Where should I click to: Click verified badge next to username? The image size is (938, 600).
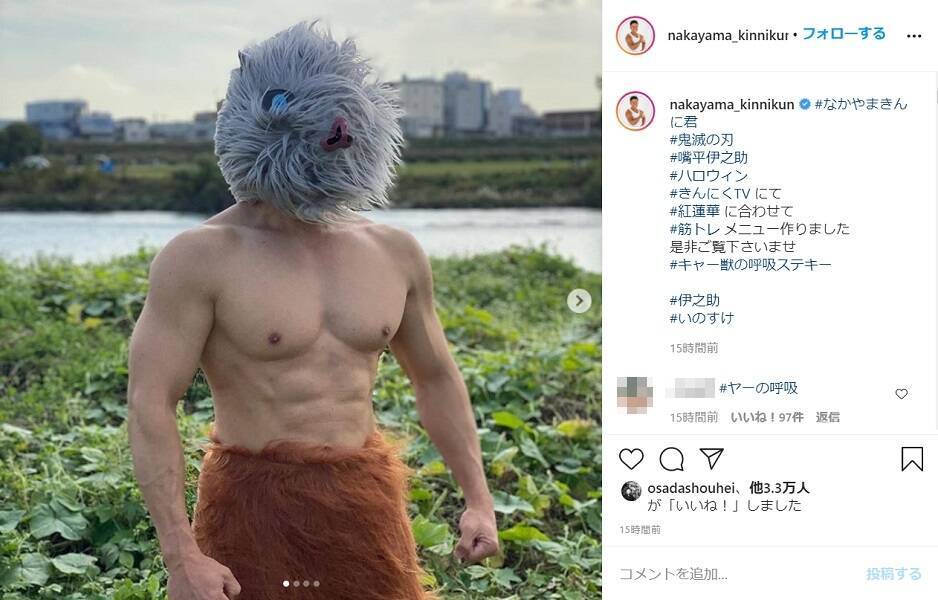805,105
